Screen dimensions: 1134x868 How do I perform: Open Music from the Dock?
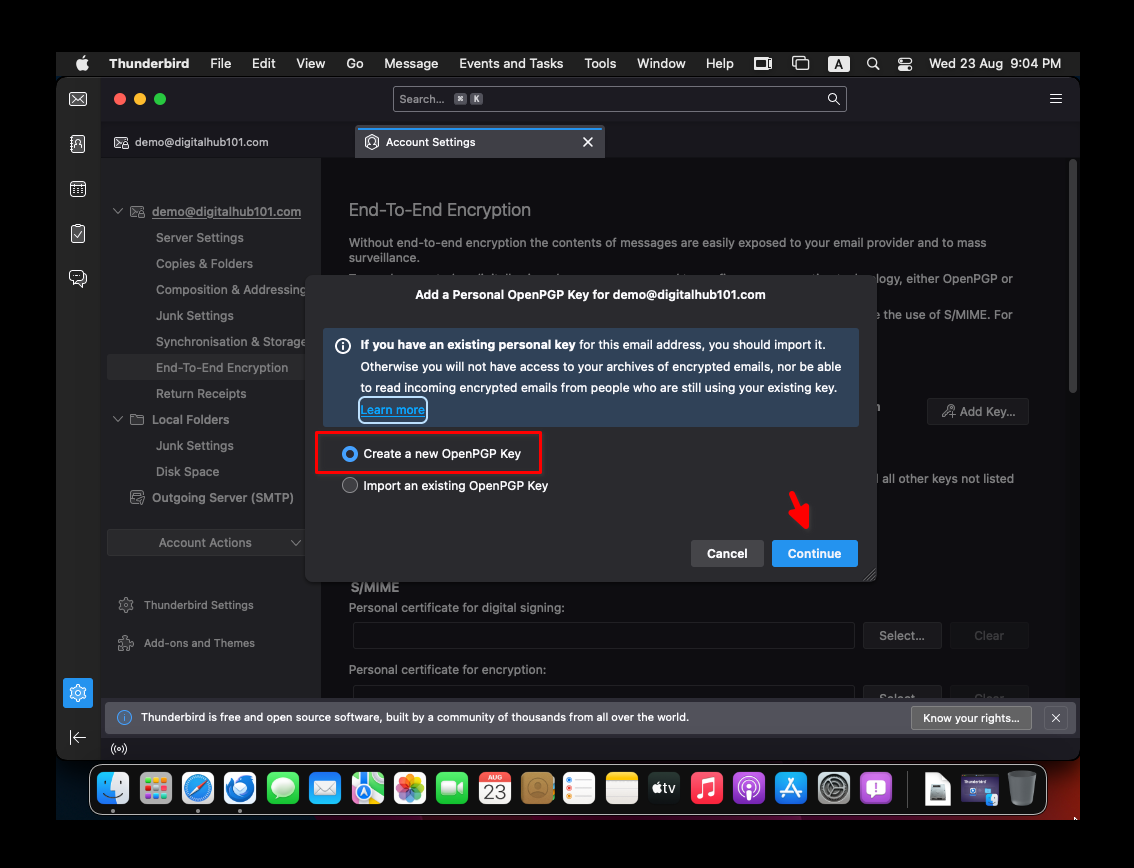tap(707, 788)
